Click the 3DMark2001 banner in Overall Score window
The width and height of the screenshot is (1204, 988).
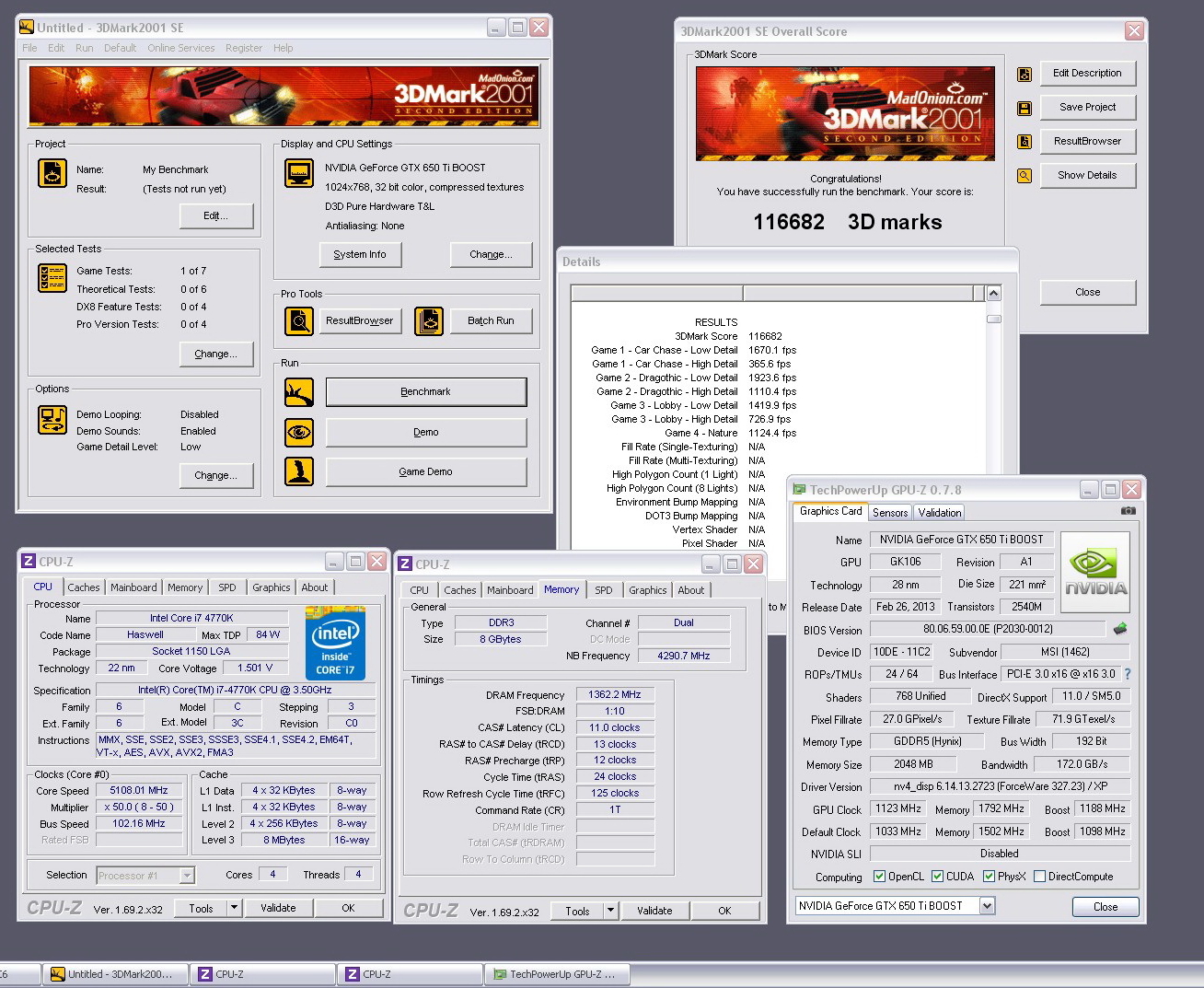point(845,114)
